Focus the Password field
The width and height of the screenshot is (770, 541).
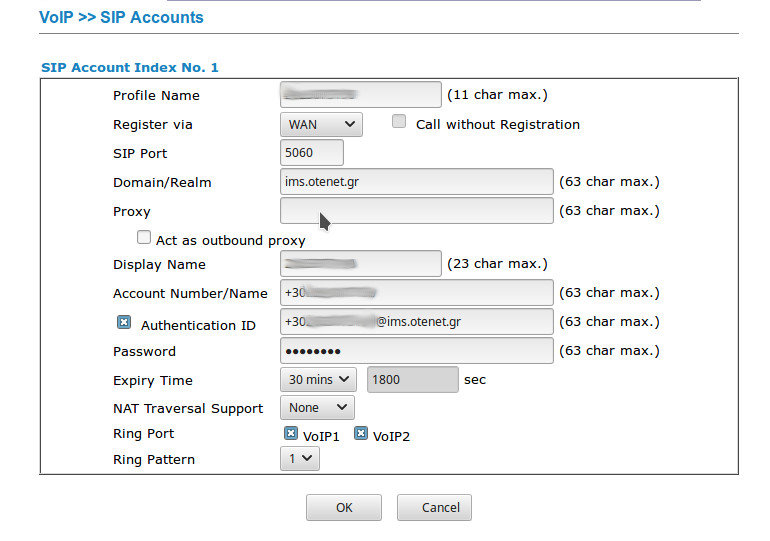tap(416, 351)
